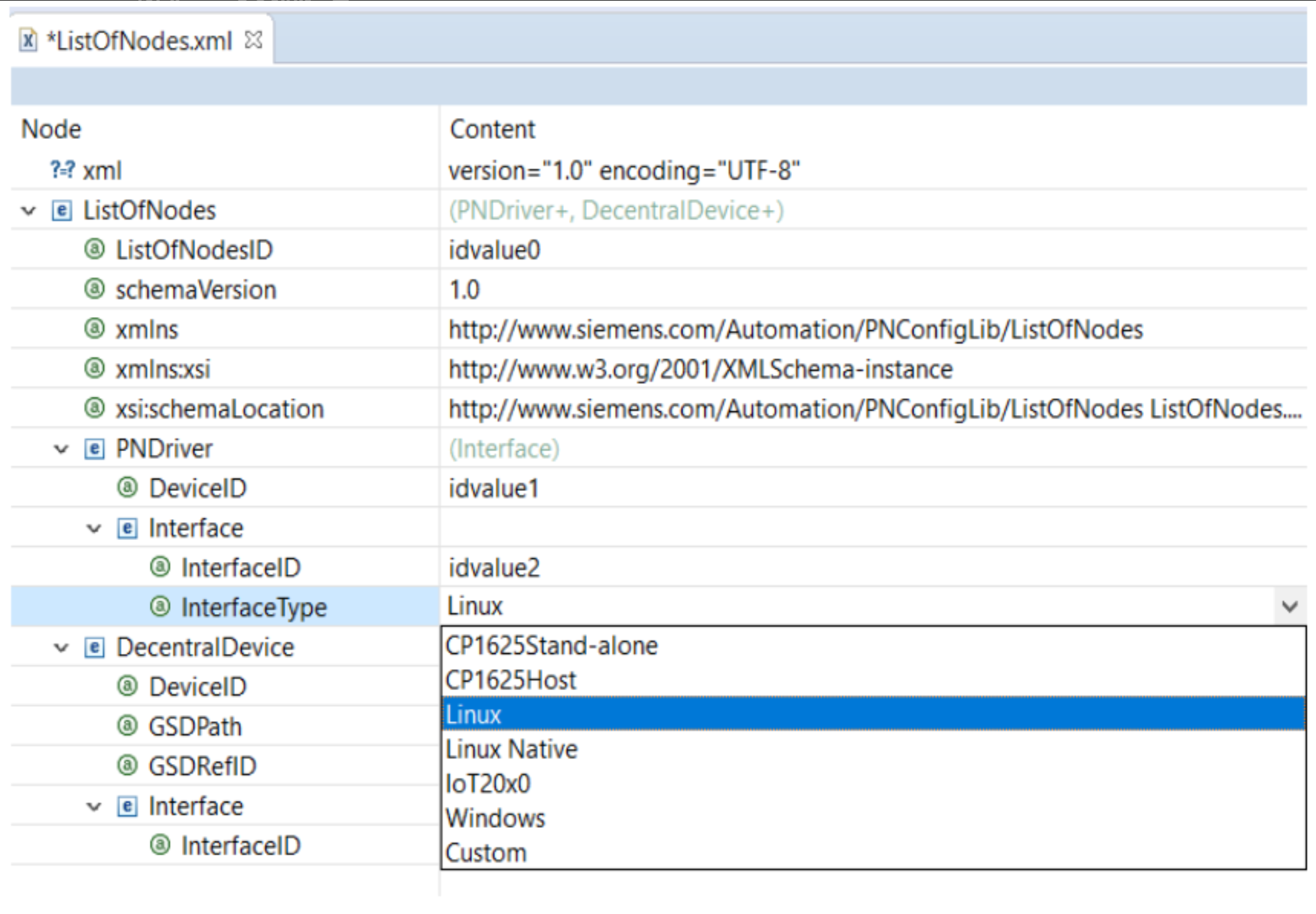The width and height of the screenshot is (1316, 914).
Task: Click the xmlns:xsi attribute icon
Action: 94,369
